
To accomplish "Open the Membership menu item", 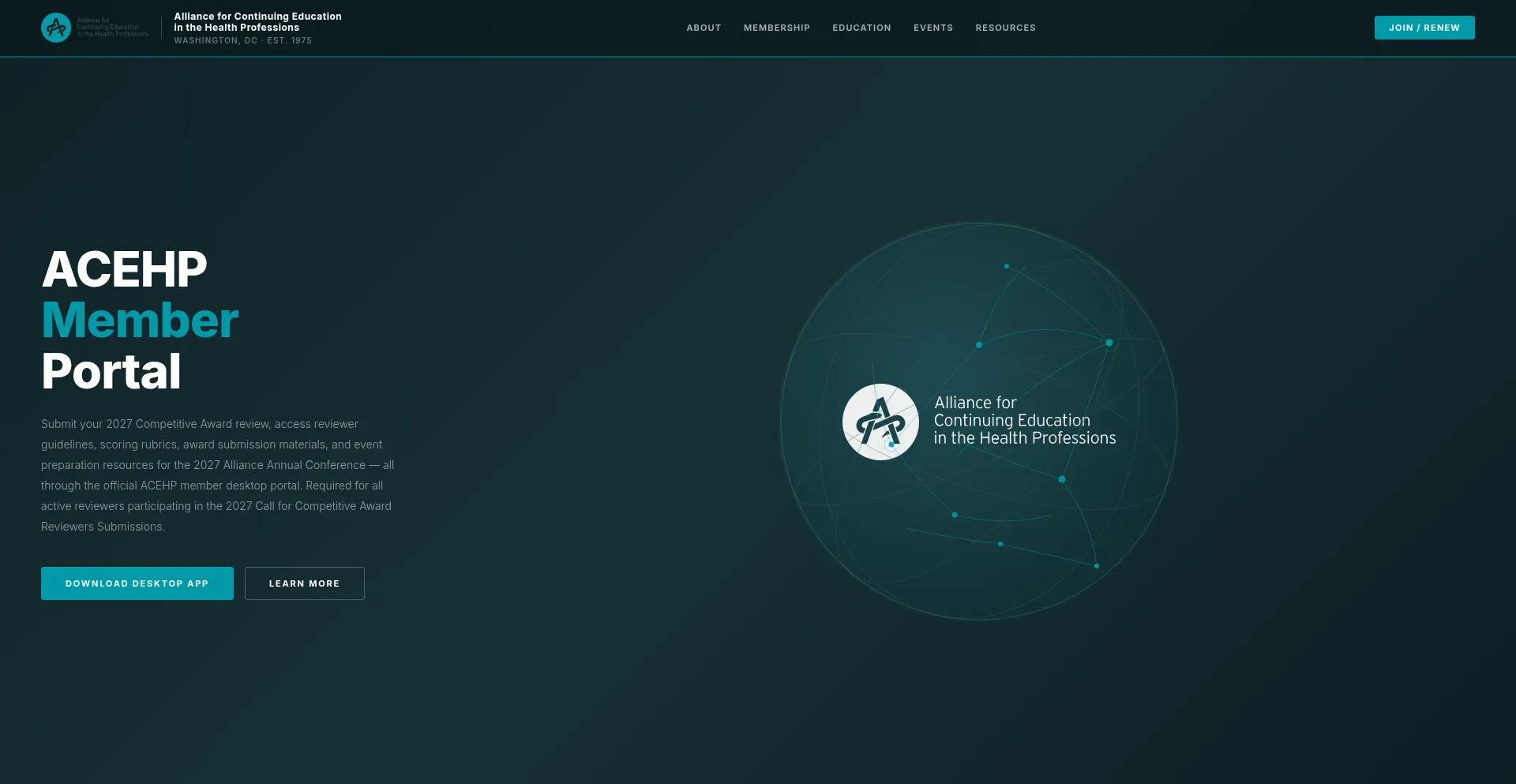I will 777,28.
